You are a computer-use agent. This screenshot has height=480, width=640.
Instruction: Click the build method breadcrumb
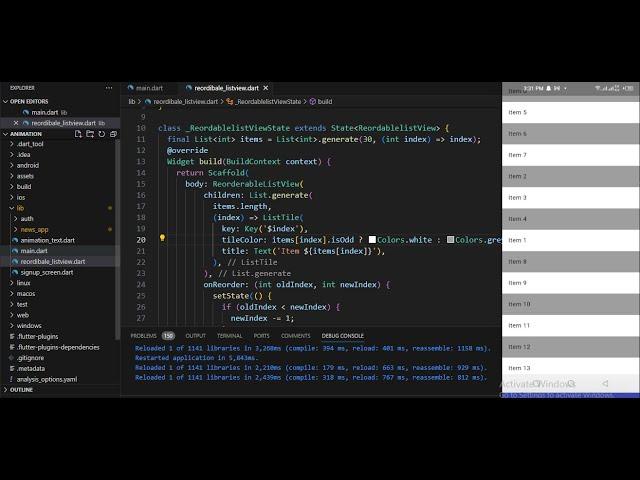click(x=321, y=102)
